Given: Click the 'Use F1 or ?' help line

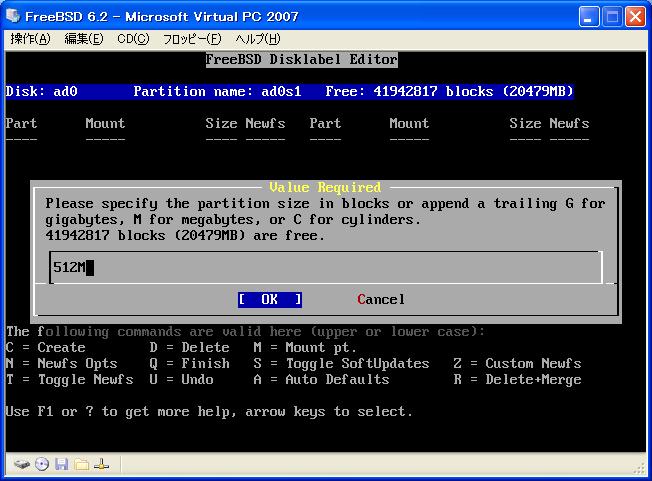Looking at the screenshot, I should pos(209,412).
